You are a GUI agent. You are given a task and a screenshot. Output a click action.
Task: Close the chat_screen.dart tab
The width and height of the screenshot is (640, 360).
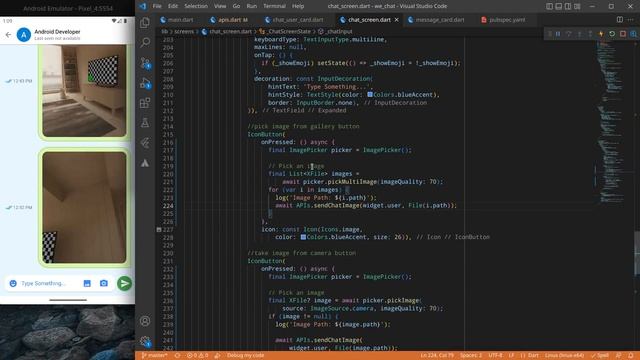click(396, 20)
